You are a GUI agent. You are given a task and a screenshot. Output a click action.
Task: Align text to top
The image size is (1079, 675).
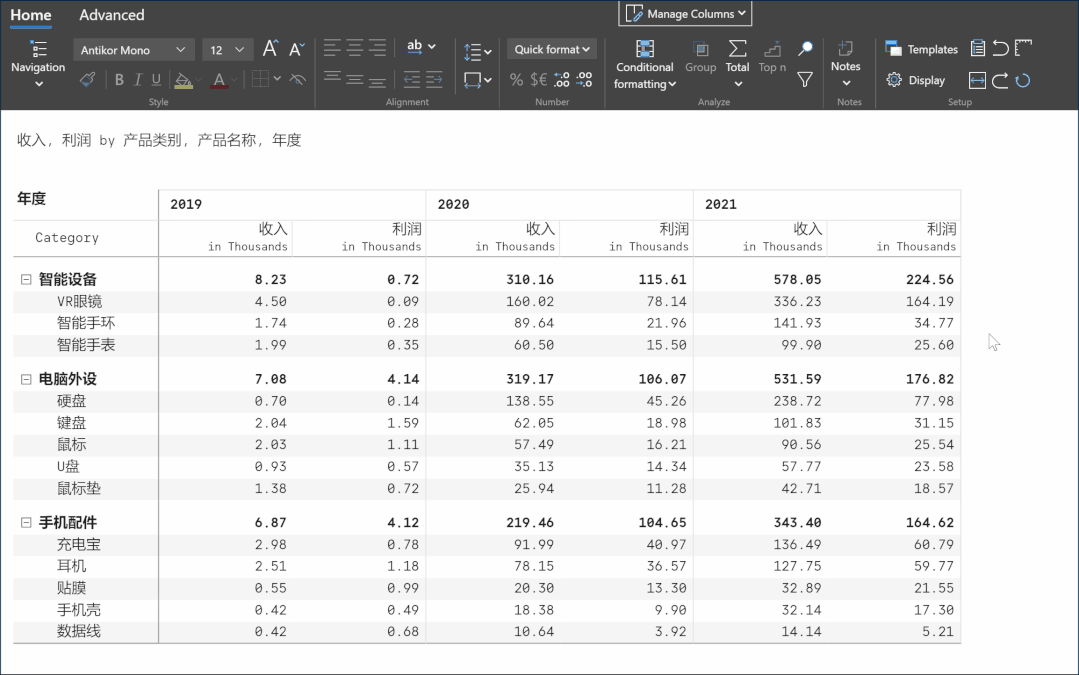[x=332, y=78]
